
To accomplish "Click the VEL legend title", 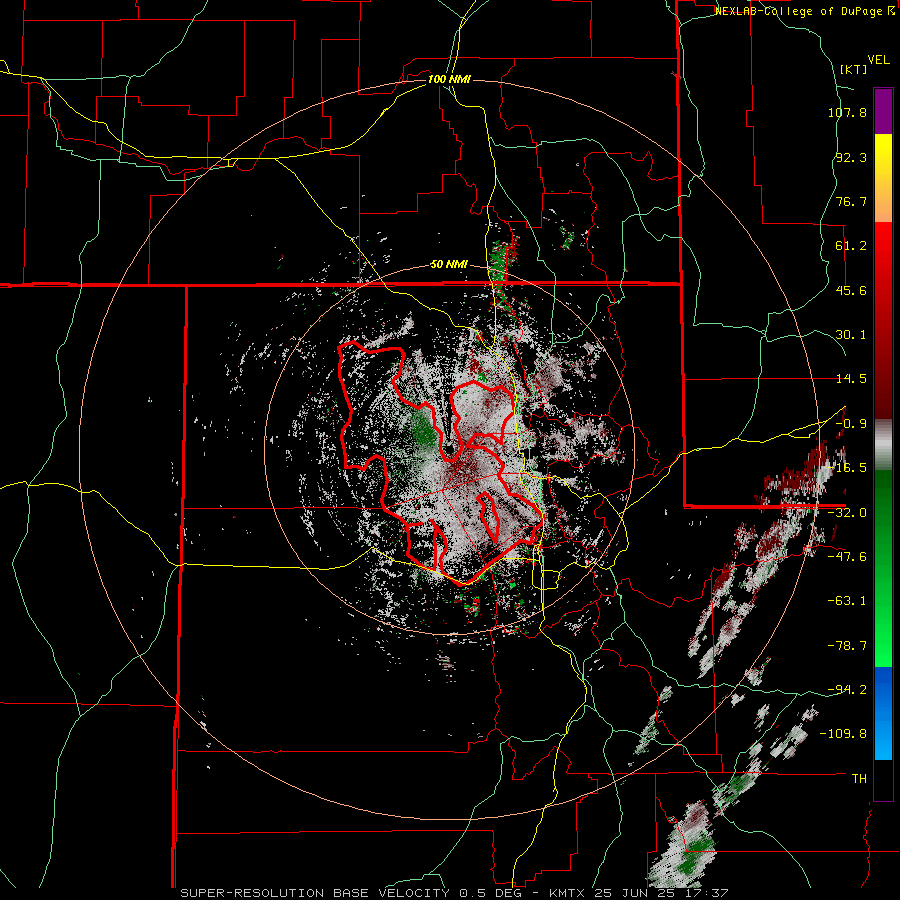I will pos(879,60).
